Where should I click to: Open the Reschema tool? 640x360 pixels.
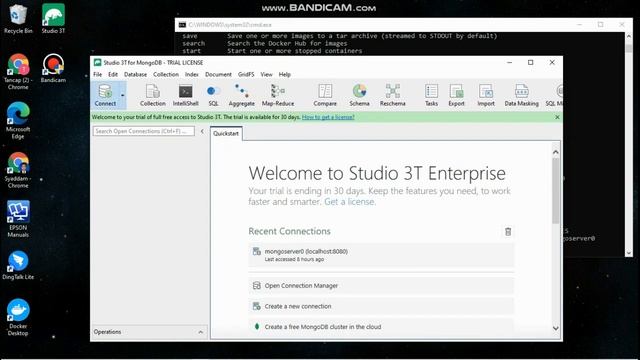(392, 95)
